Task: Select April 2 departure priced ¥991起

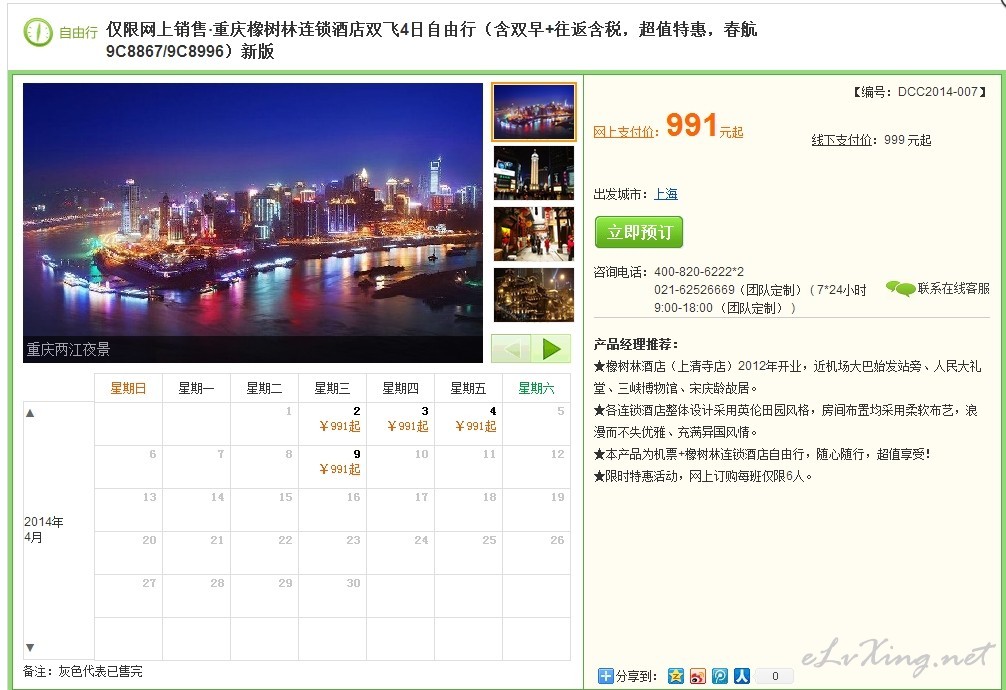Action: pos(332,424)
